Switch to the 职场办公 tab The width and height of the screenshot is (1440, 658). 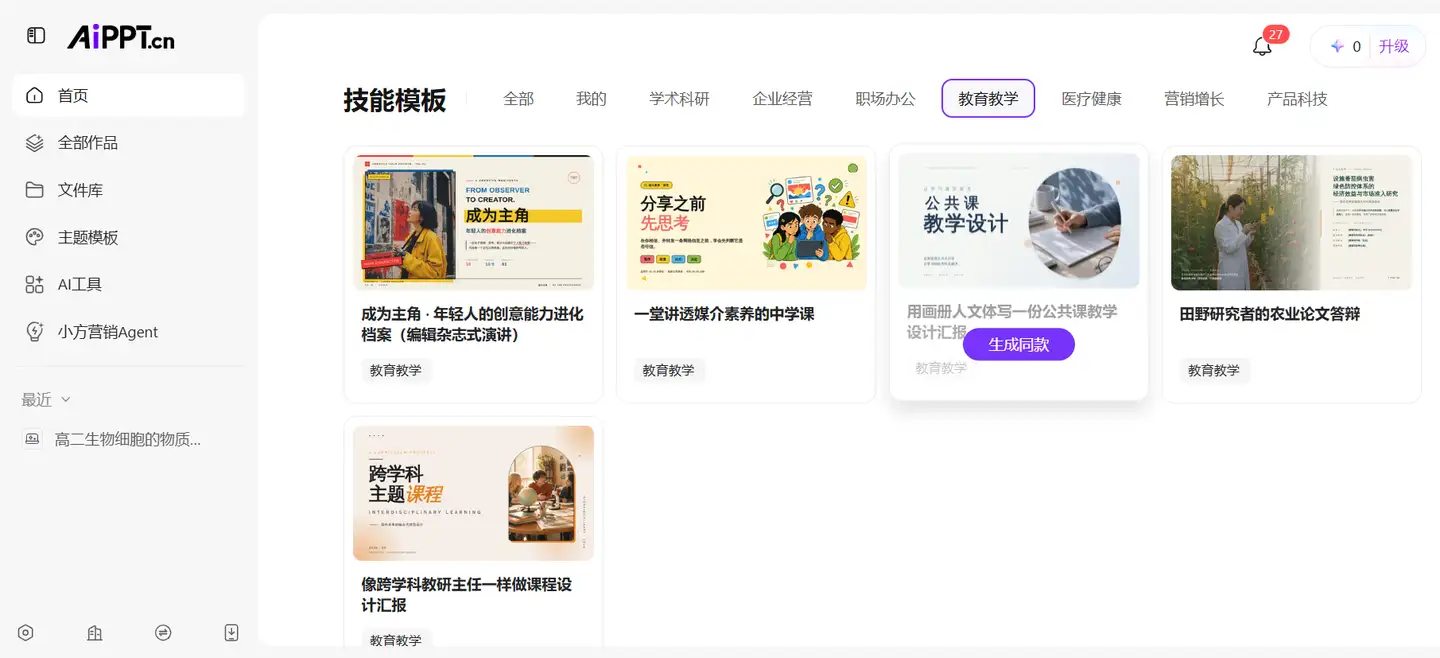[x=886, y=99]
